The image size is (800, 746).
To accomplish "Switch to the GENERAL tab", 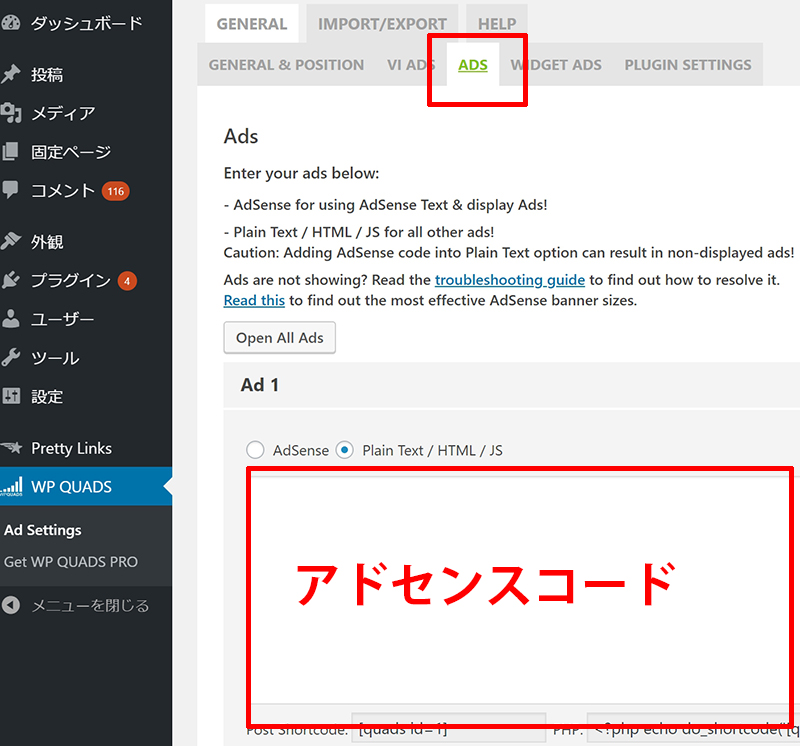I will click(252, 24).
